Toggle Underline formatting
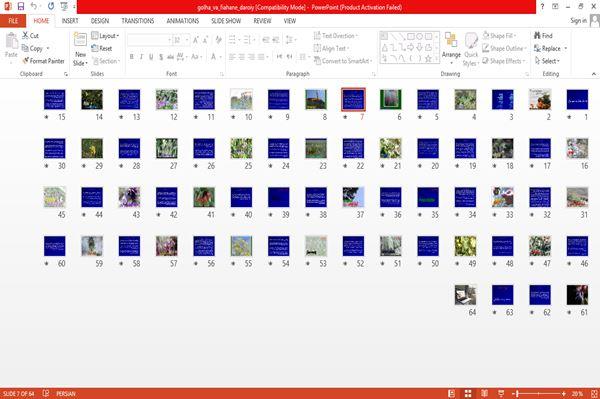The height and width of the screenshot is (399, 600). 151,57
